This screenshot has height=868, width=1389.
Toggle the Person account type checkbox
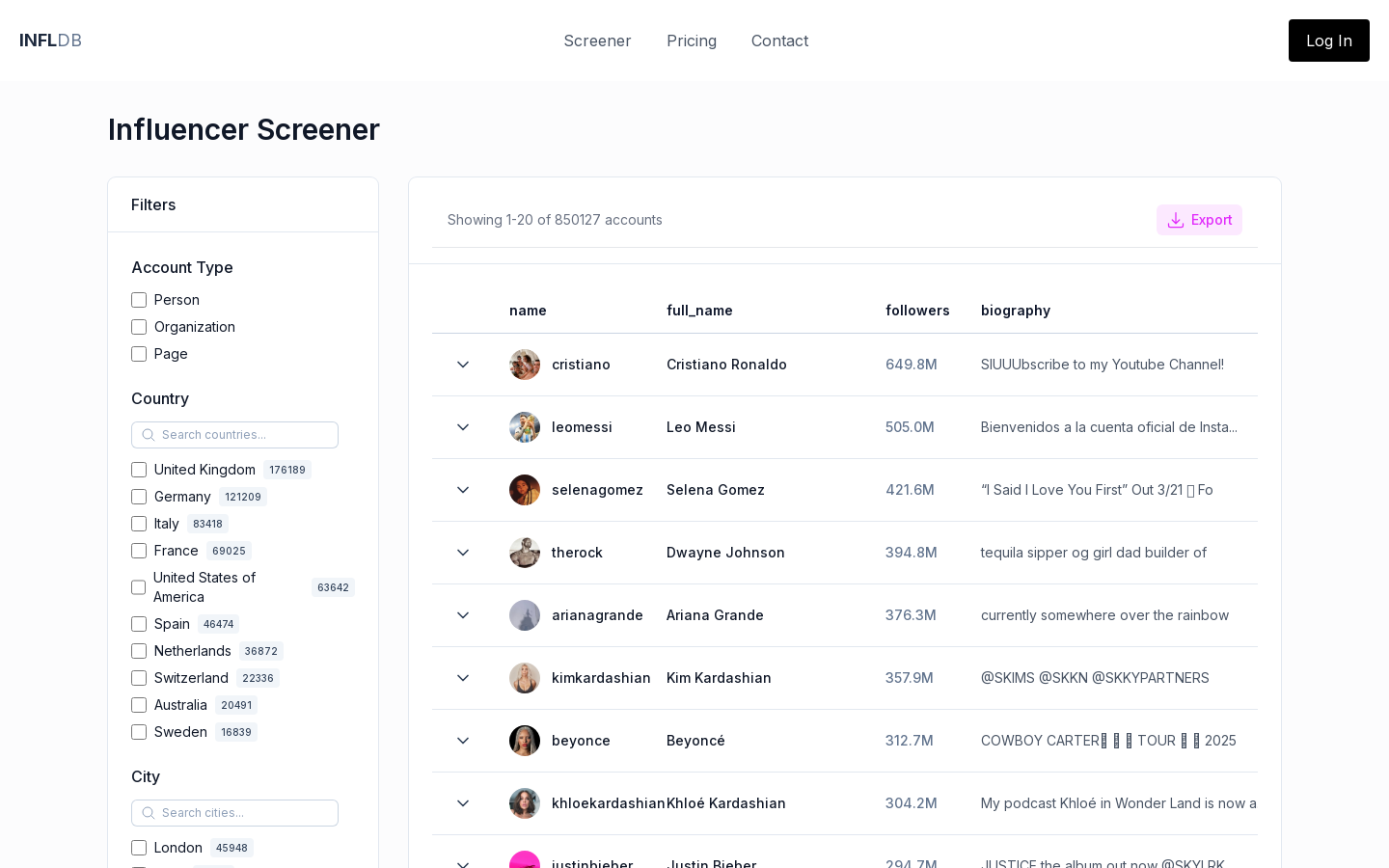[139, 300]
